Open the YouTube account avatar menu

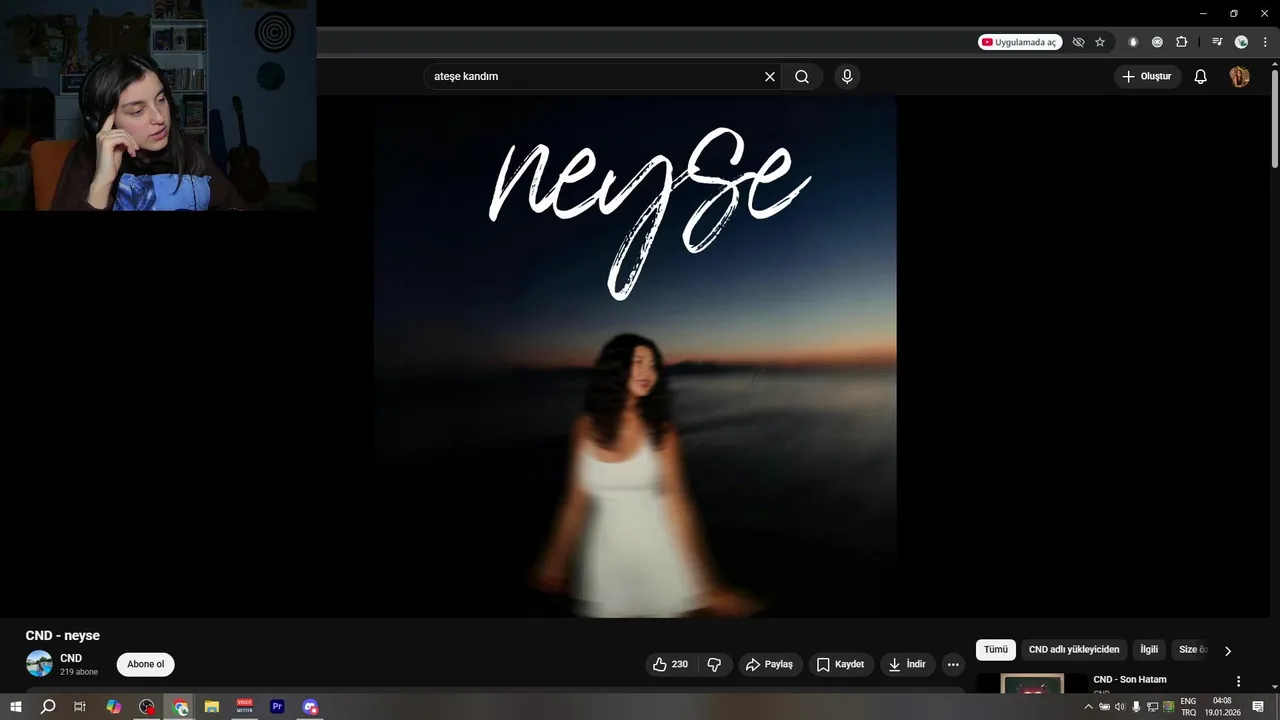click(1240, 76)
